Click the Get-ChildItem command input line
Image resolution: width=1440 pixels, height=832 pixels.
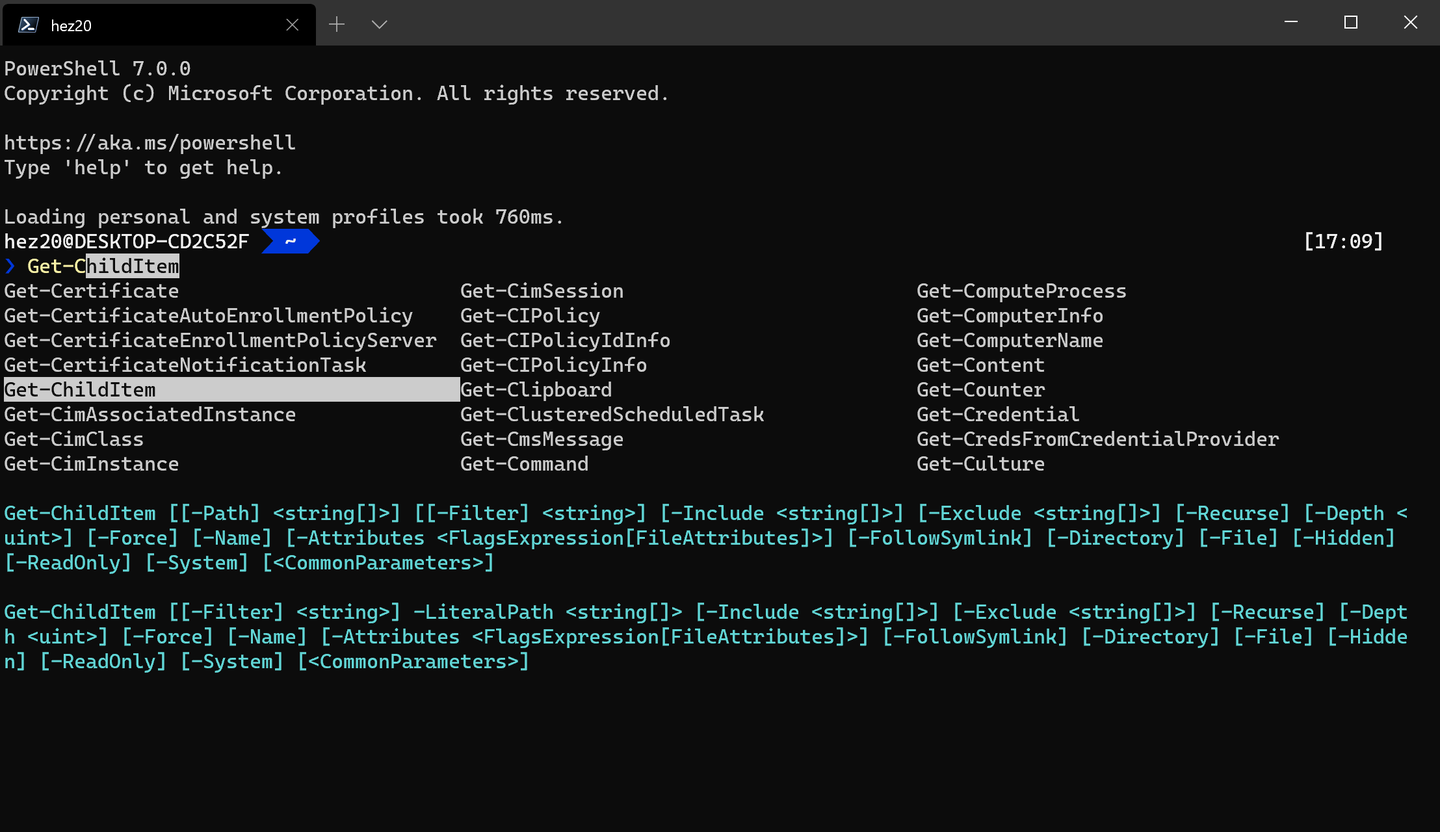click(x=102, y=266)
